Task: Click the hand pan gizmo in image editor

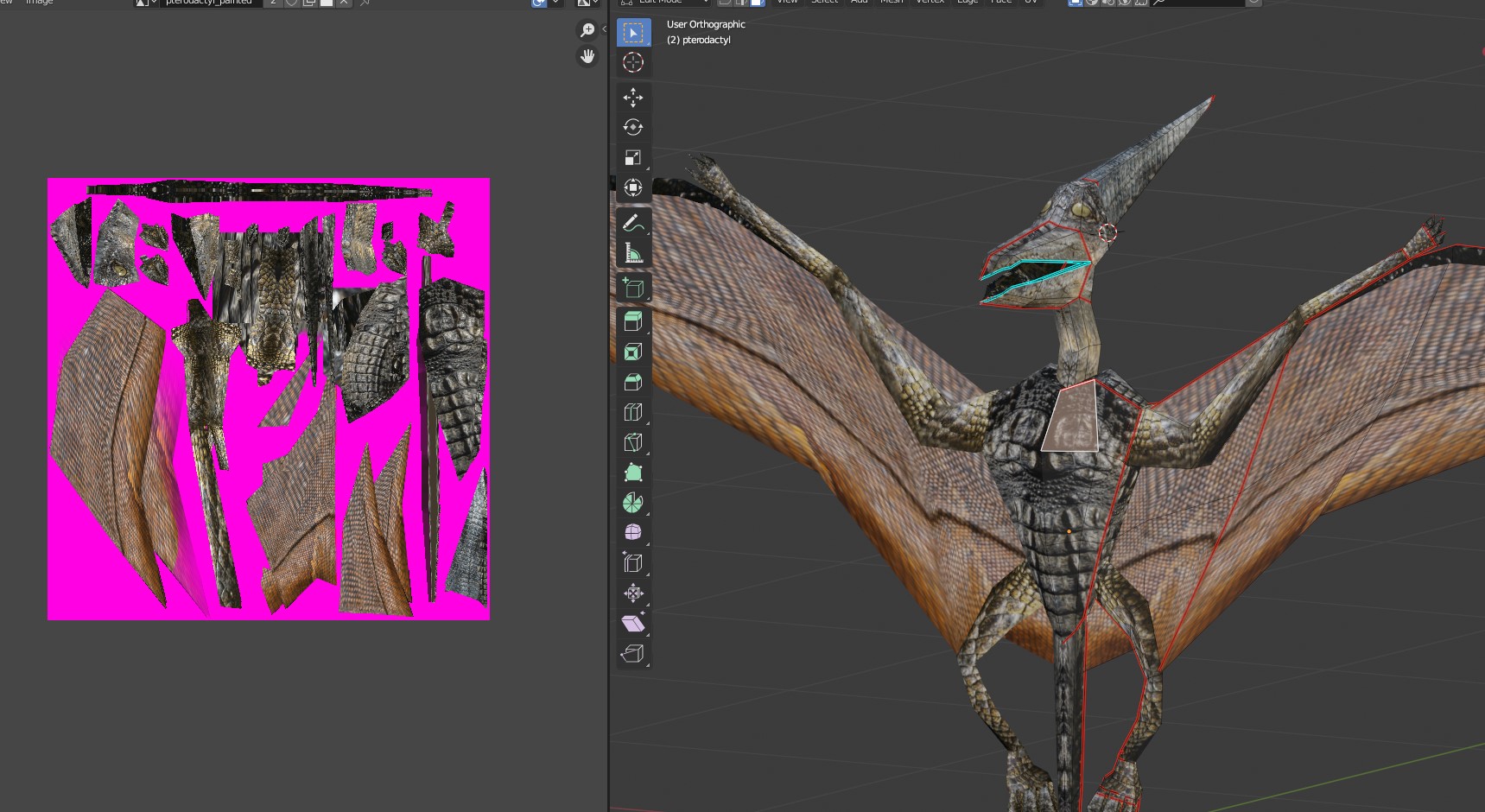Action: pyautogui.click(x=587, y=56)
